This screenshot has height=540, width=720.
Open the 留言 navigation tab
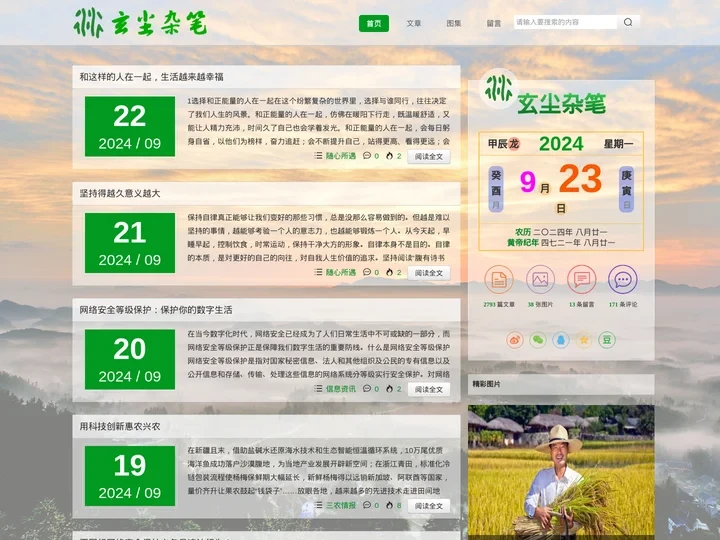(x=494, y=23)
